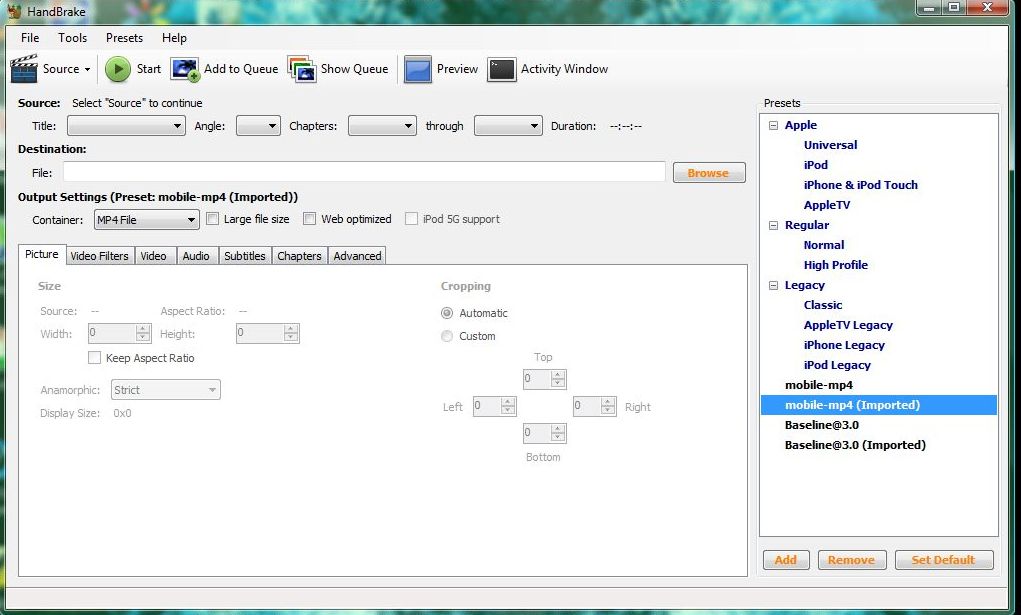The width and height of the screenshot is (1021, 615).
Task: Open the Container format dropdown
Action: [188, 218]
